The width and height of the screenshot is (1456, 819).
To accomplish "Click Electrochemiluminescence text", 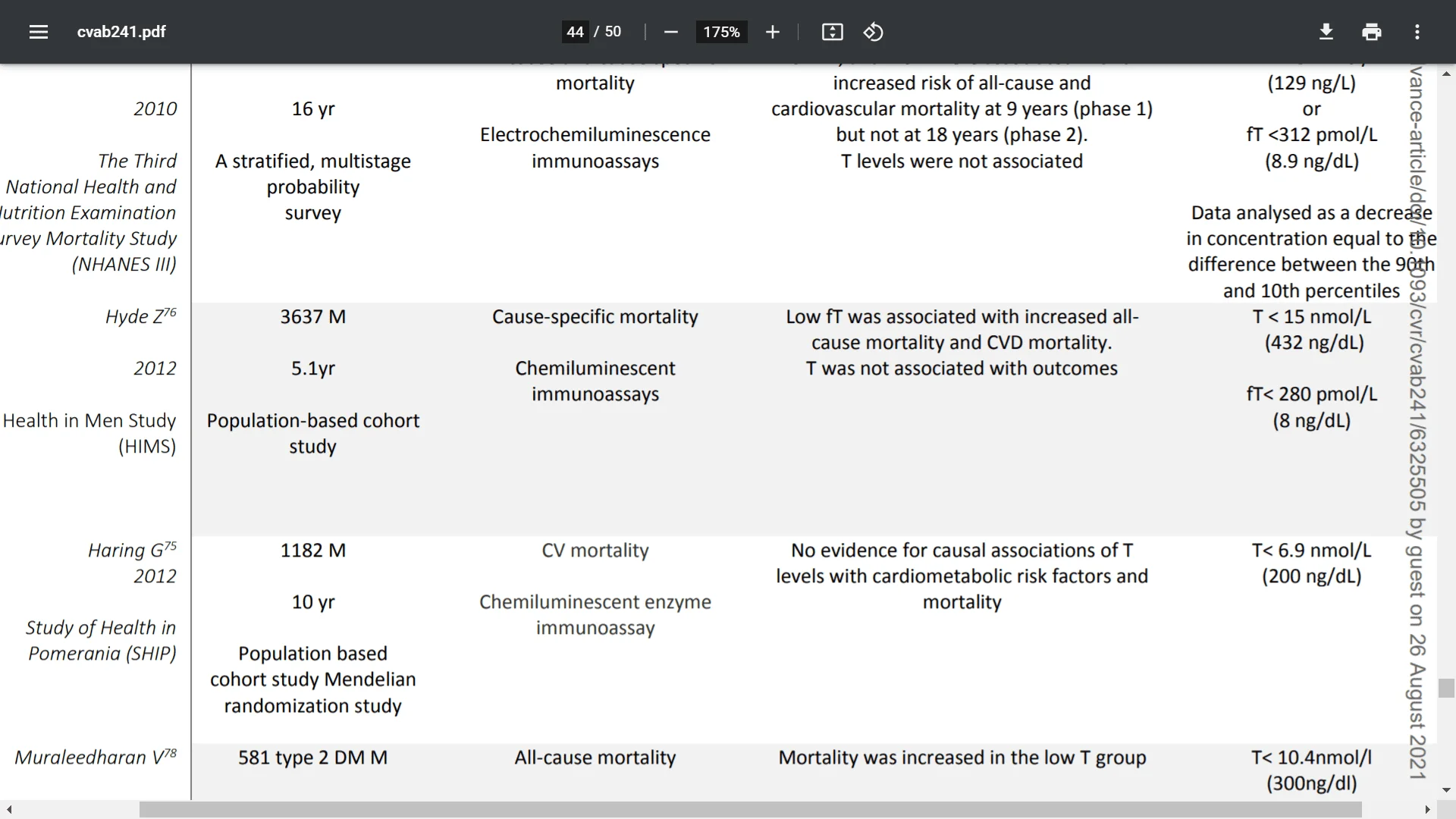I will pos(595,134).
